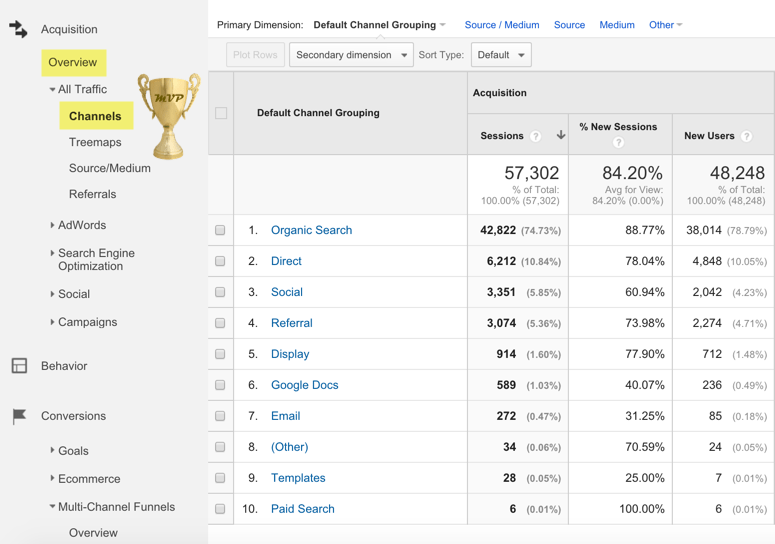Viewport: 775px width, 544px height.
Task: Open the Source/Medium sidebar report
Action: (110, 168)
